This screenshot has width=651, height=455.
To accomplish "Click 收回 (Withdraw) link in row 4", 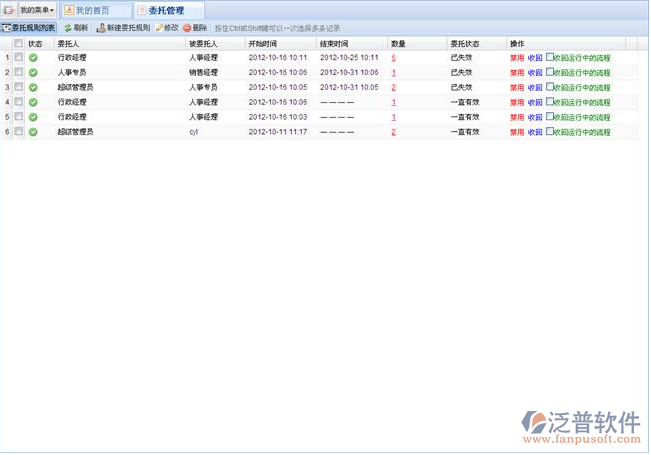I will coord(534,103).
